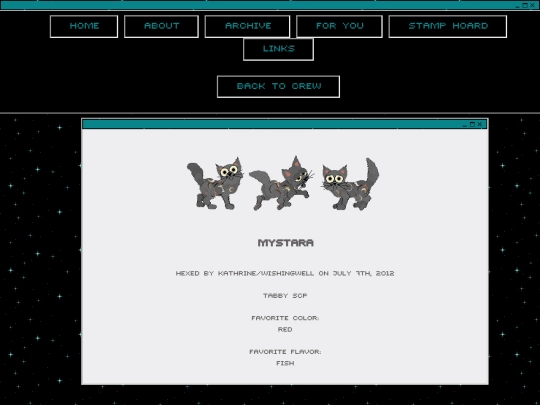Screen dimensions: 540x405
Task: Click the Mystara name heading
Action: pyautogui.click(x=285, y=243)
